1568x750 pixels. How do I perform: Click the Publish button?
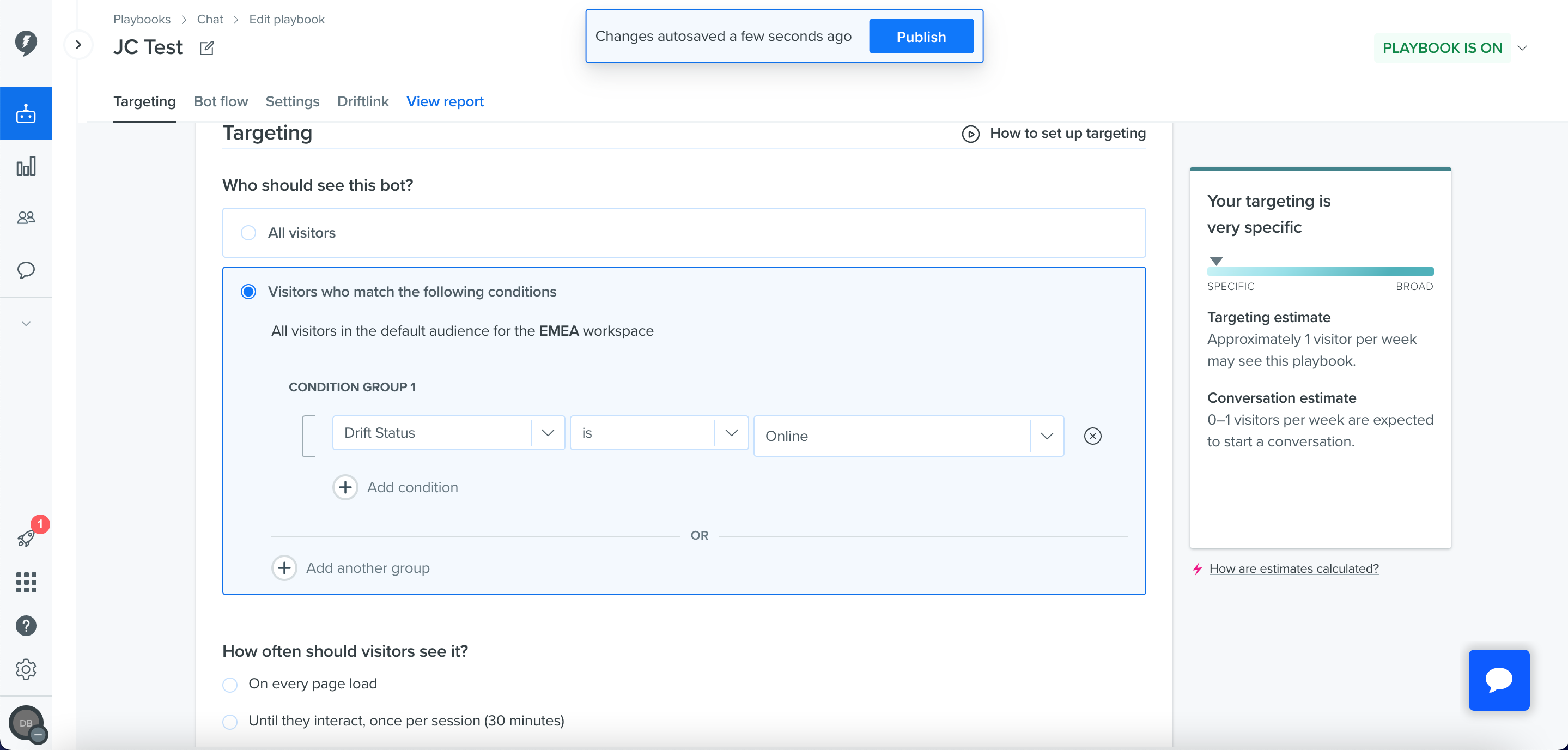point(921,37)
